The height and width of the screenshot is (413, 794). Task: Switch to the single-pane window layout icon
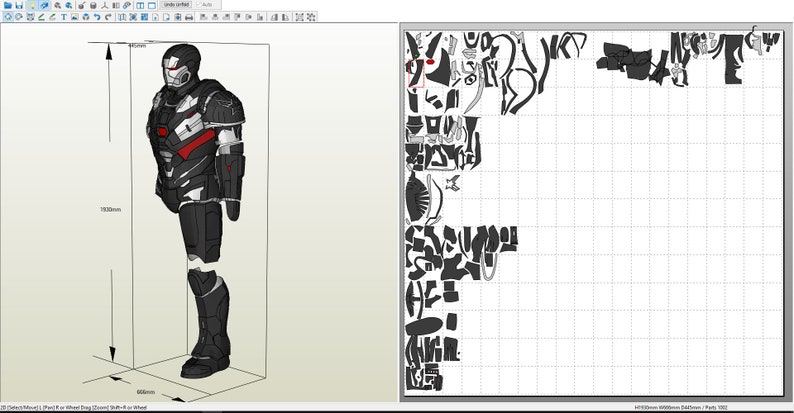(152, 5)
